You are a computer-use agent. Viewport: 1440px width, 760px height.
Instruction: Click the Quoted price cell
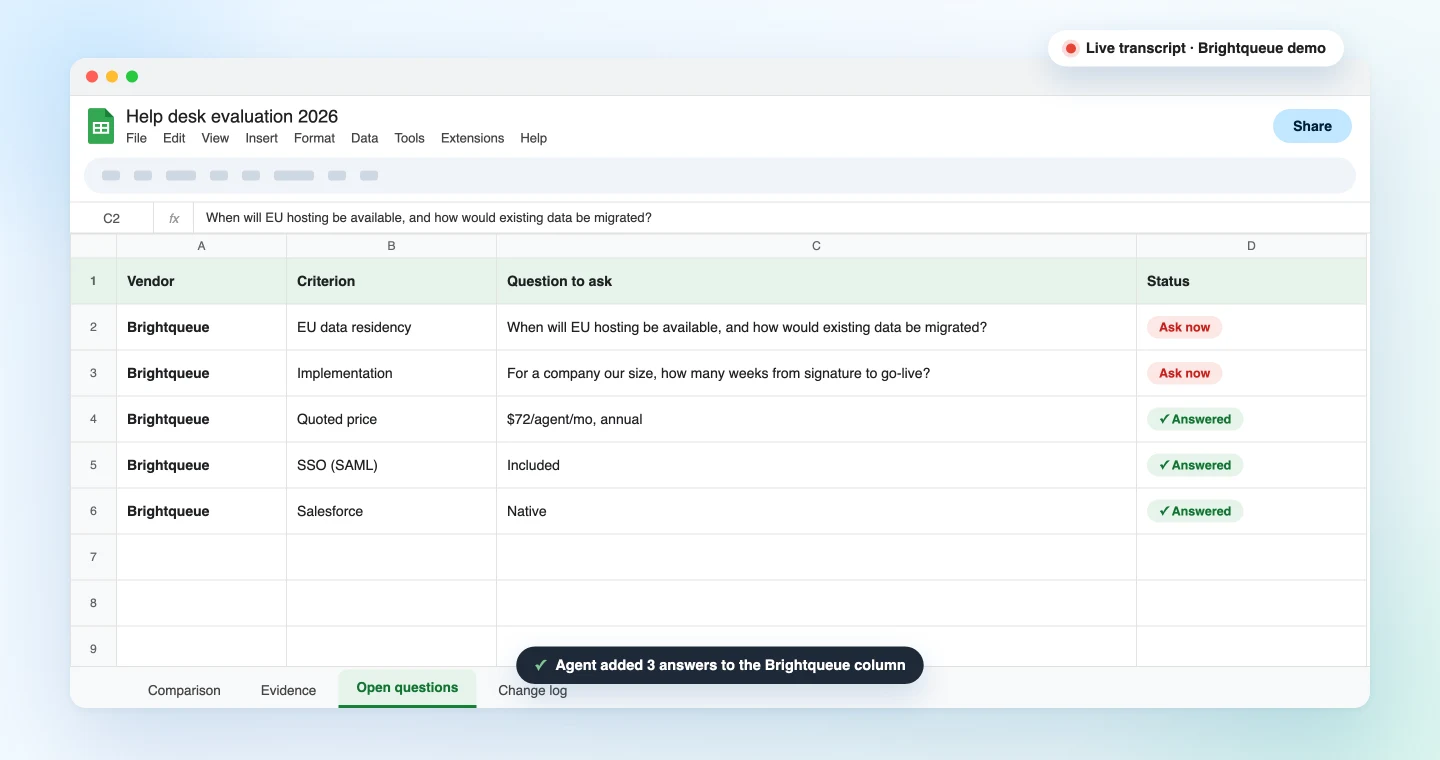click(391, 419)
